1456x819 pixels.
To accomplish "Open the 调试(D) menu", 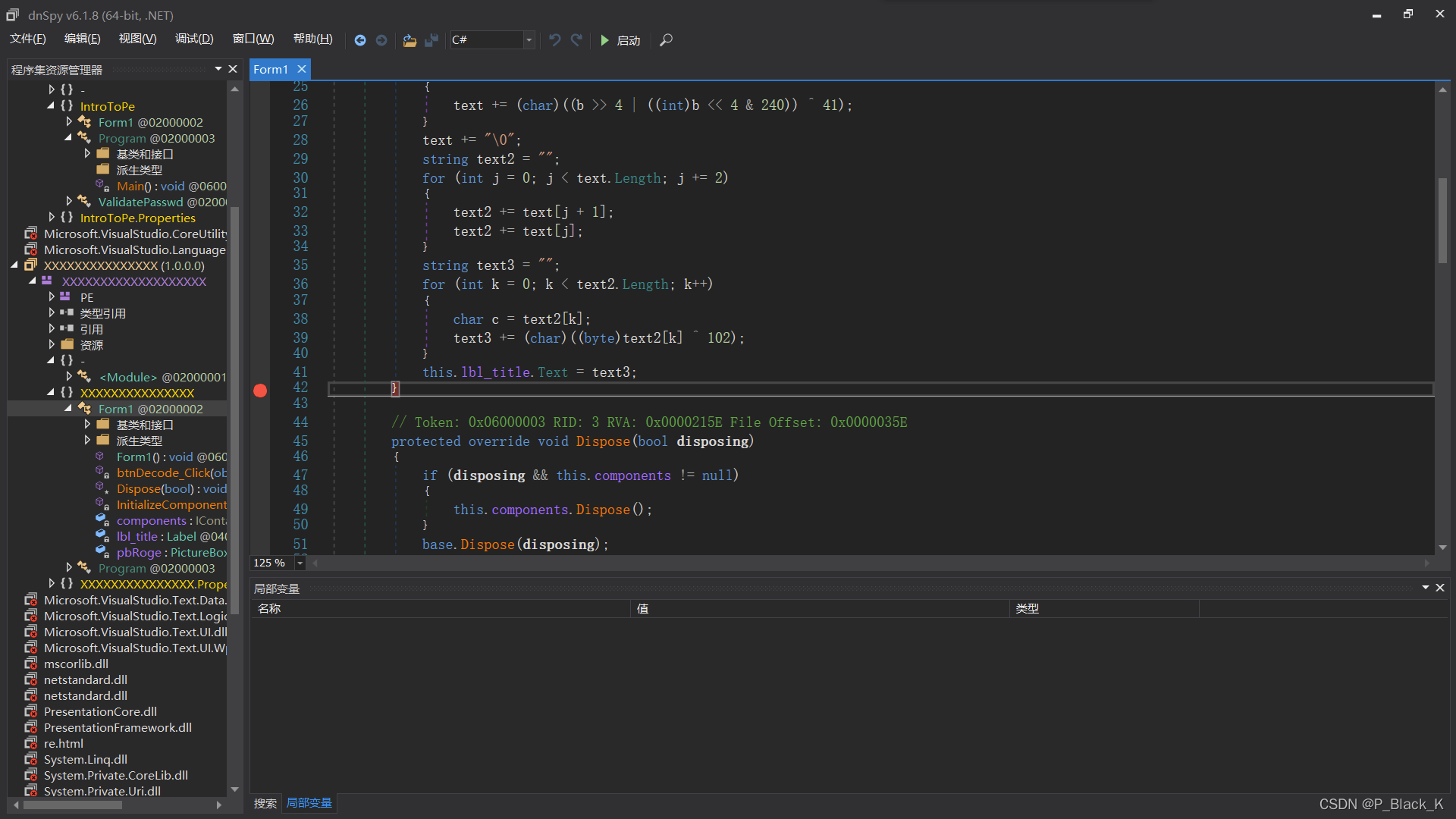I will click(194, 39).
